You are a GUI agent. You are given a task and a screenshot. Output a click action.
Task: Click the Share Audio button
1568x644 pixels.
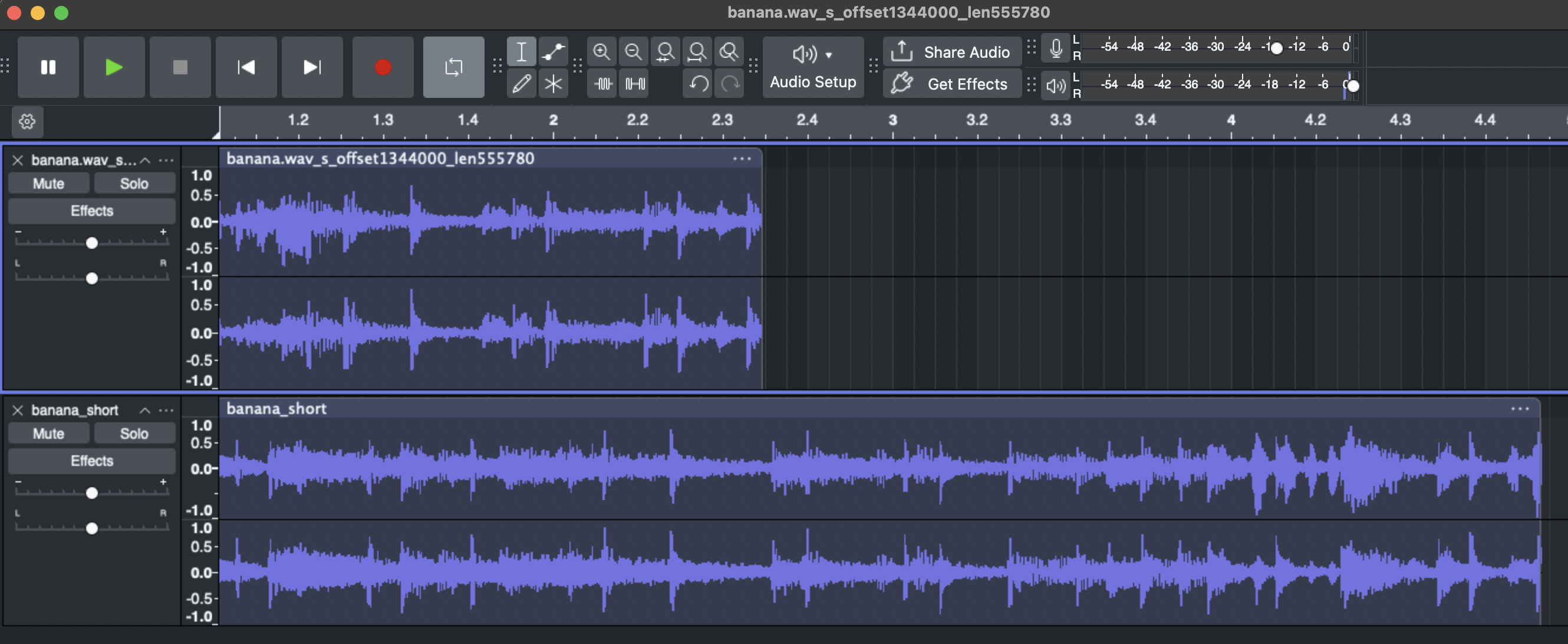point(951,52)
